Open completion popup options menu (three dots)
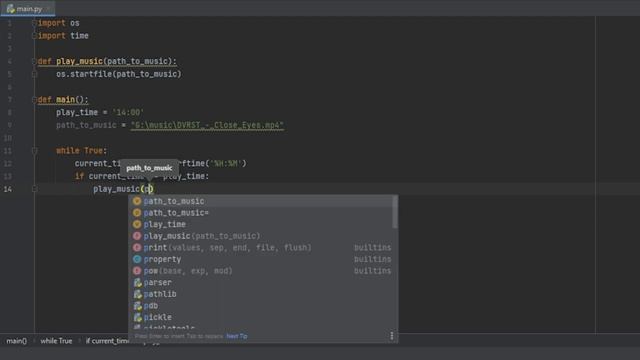The image size is (640, 360). point(392,336)
